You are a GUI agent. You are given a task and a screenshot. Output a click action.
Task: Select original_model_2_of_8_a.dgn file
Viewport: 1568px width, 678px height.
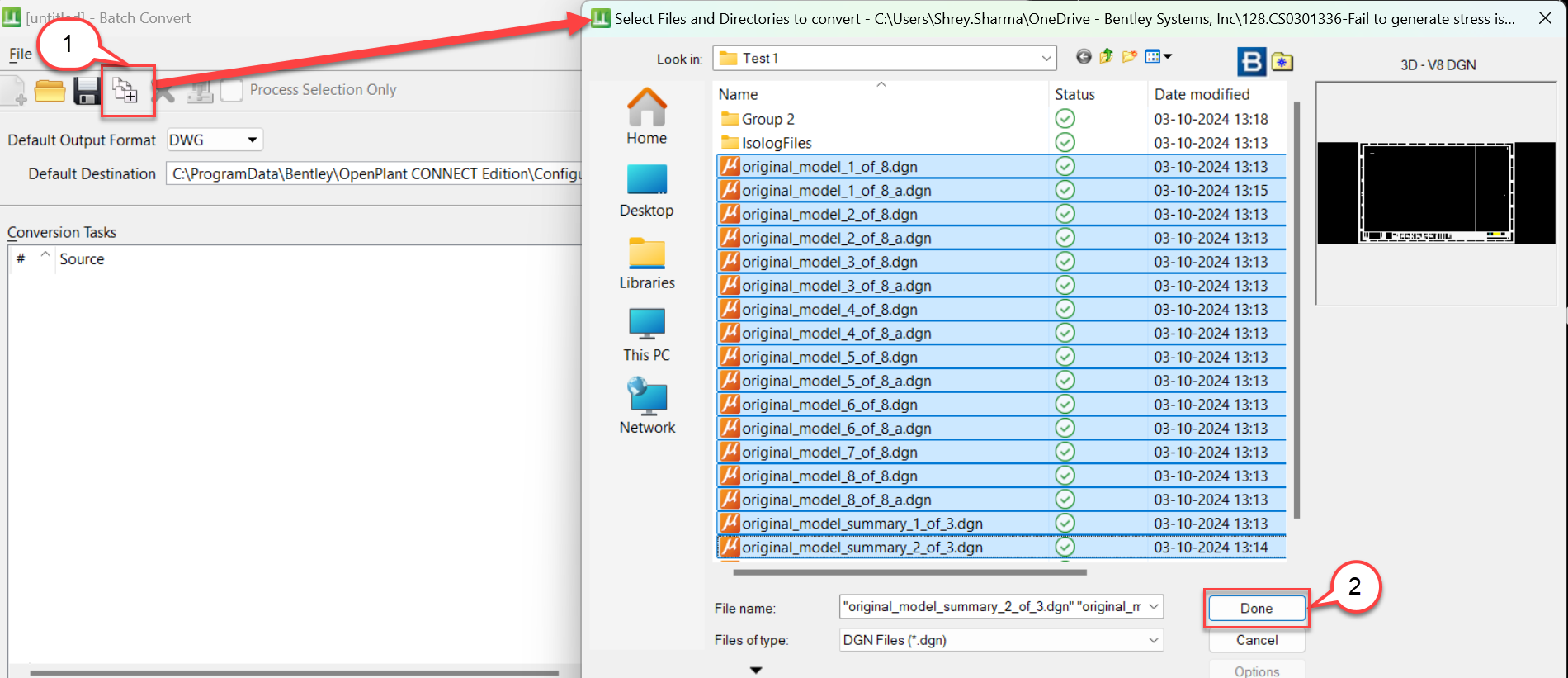(1000, 238)
